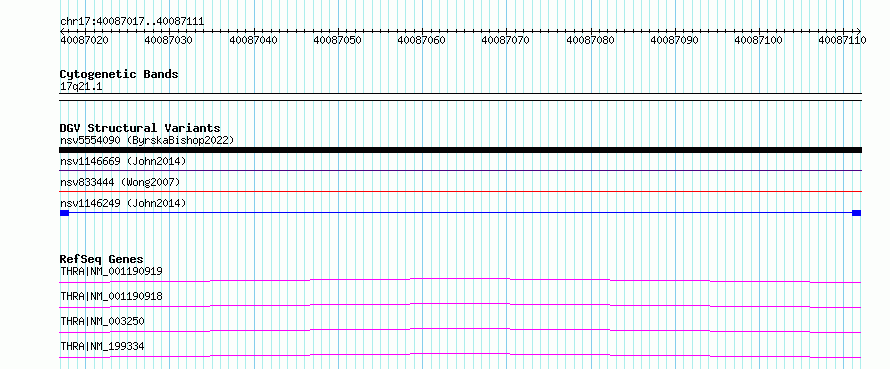Click left blue block of nsv1146249
This screenshot has width=890, height=369.
pos(64,213)
